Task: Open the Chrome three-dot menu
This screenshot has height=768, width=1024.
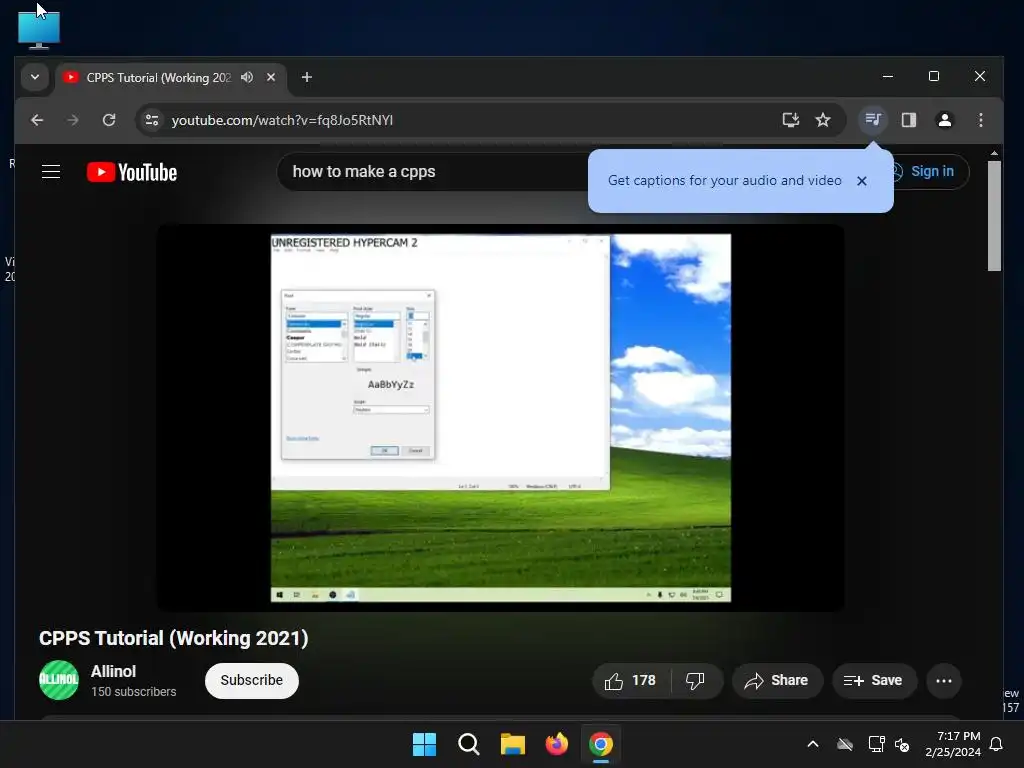Action: pyautogui.click(x=980, y=120)
